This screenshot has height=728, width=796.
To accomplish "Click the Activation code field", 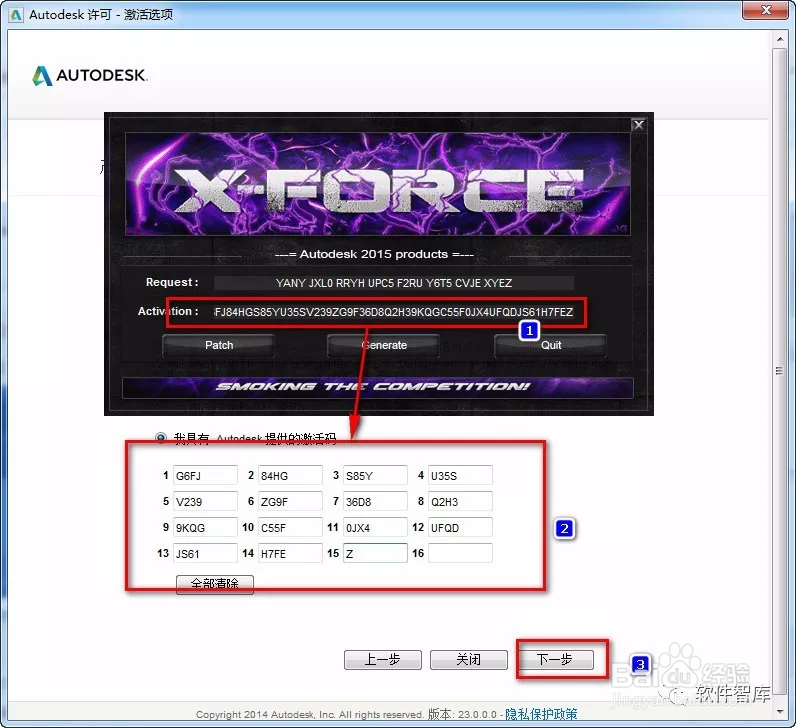I will pyautogui.click(x=393, y=312).
